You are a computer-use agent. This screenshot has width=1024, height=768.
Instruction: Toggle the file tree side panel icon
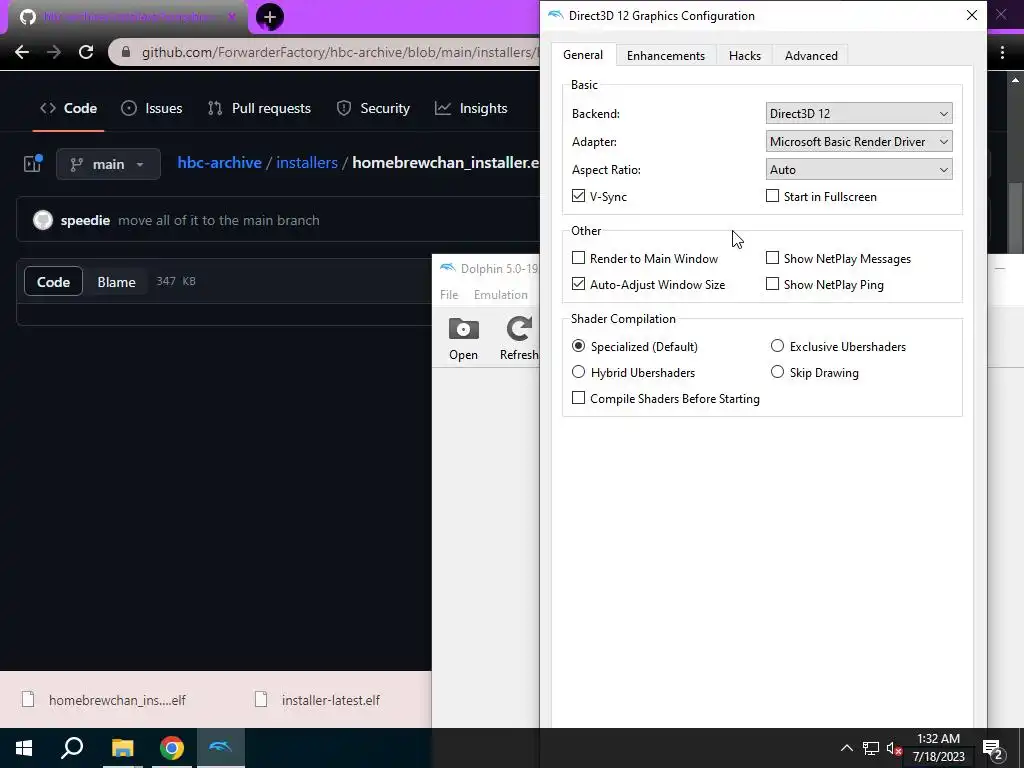33,163
